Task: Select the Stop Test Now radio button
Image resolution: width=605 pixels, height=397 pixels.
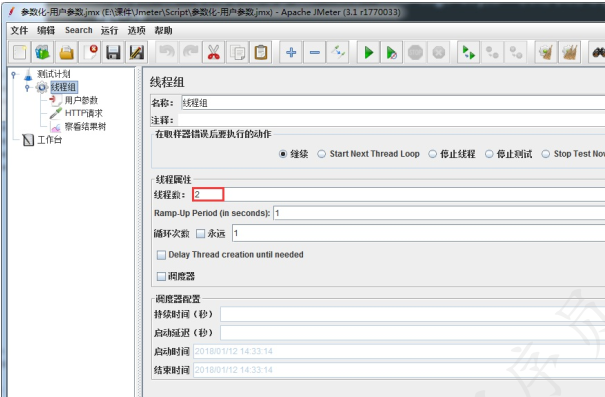Action: (546, 154)
